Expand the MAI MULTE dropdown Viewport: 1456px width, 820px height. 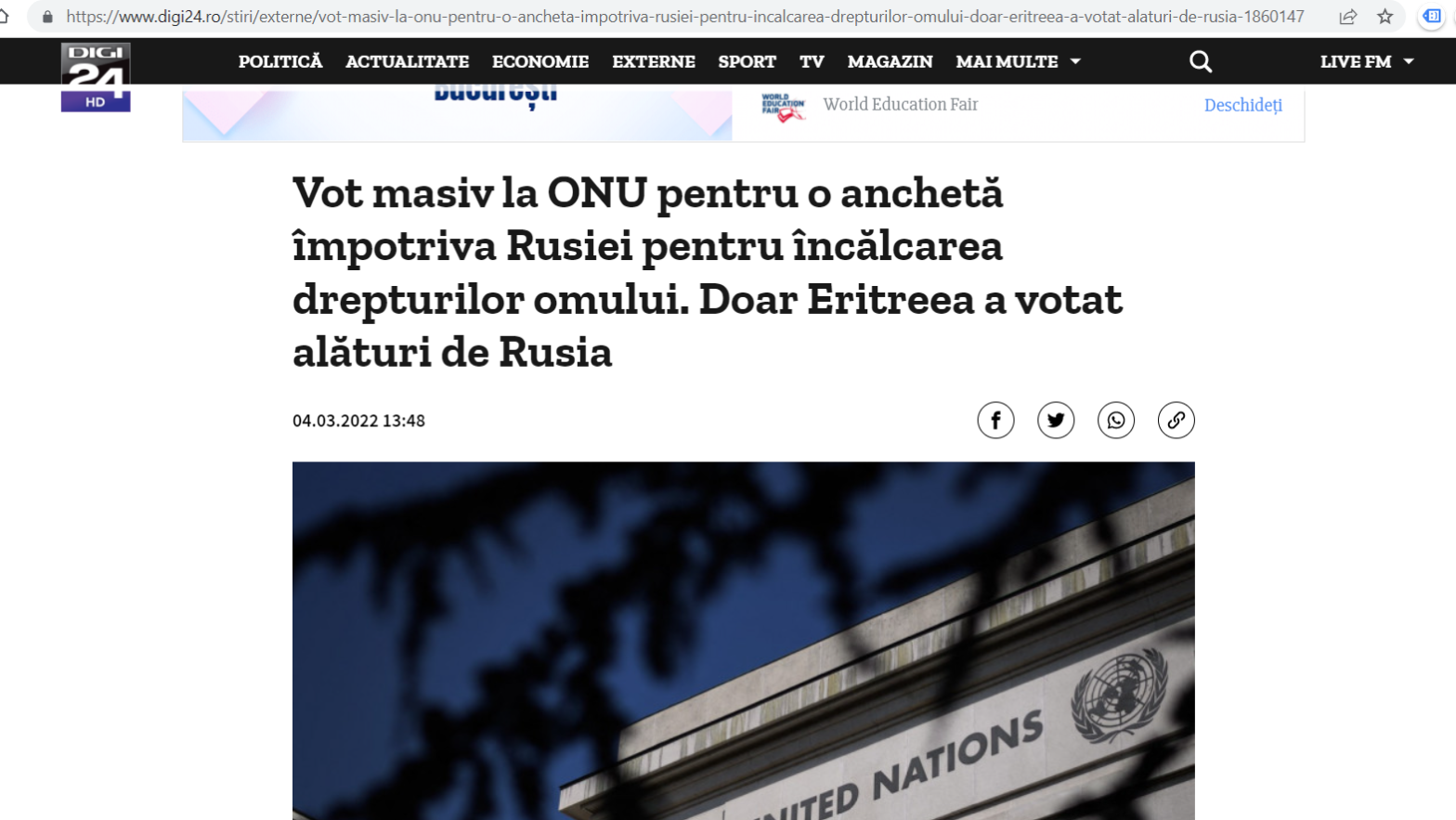click(1018, 61)
